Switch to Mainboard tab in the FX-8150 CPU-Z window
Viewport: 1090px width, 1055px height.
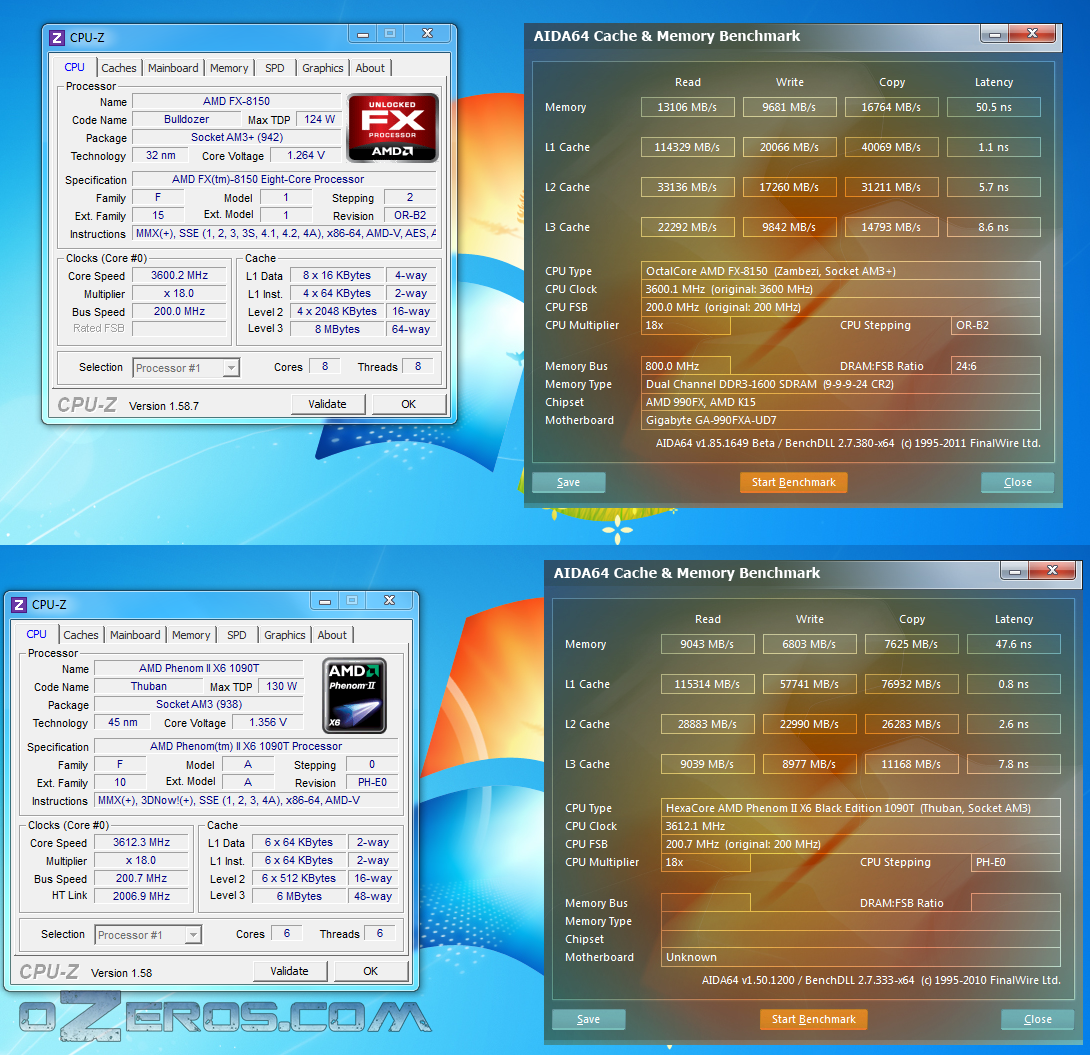173,68
